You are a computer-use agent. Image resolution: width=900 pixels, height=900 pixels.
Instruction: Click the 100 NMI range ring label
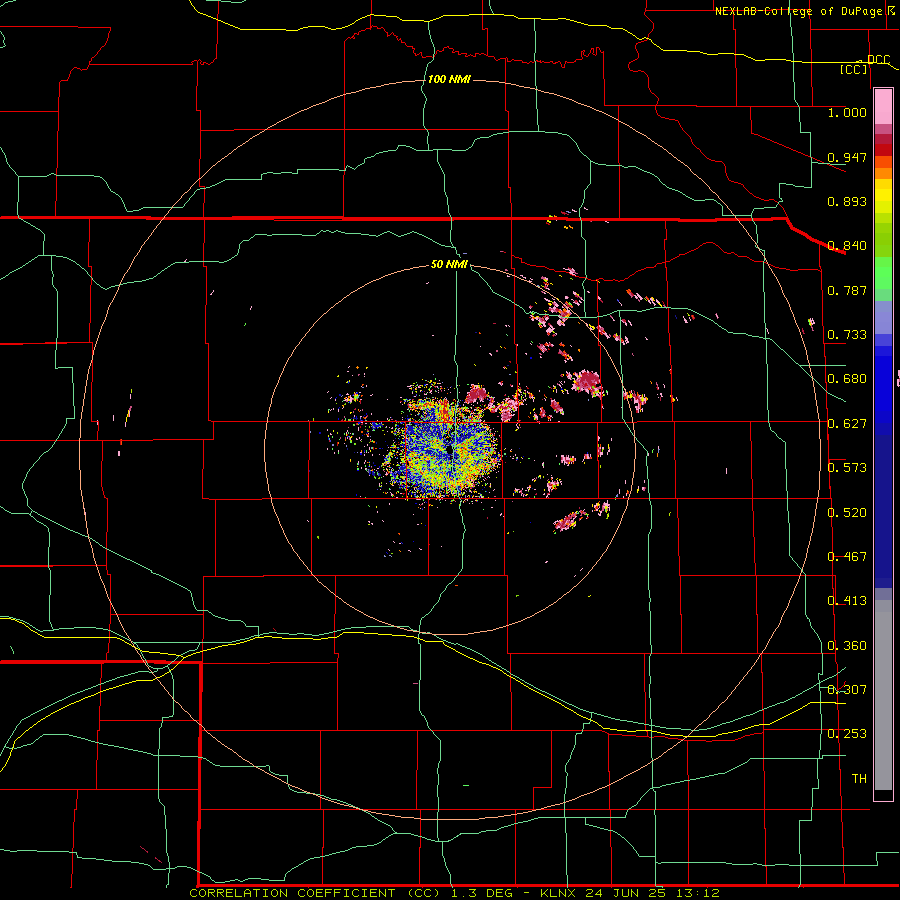(x=449, y=79)
